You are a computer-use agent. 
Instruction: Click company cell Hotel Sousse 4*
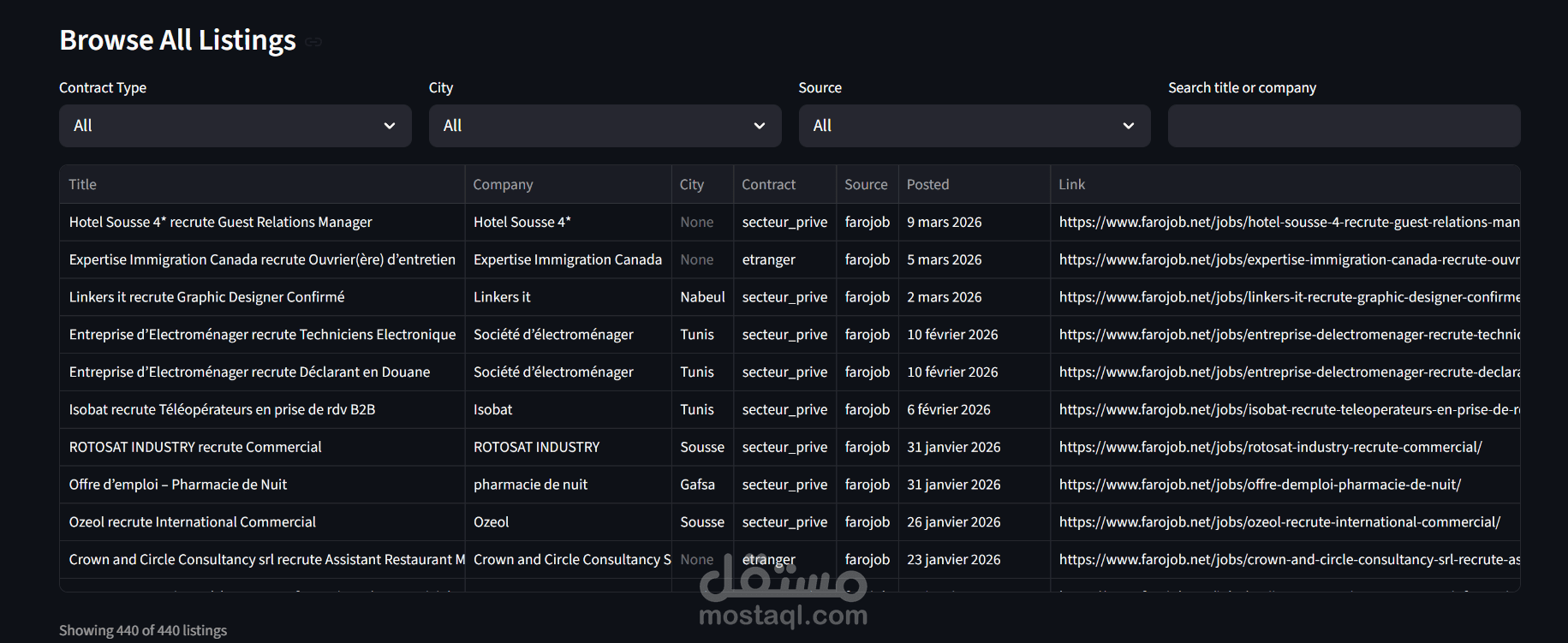(x=568, y=222)
